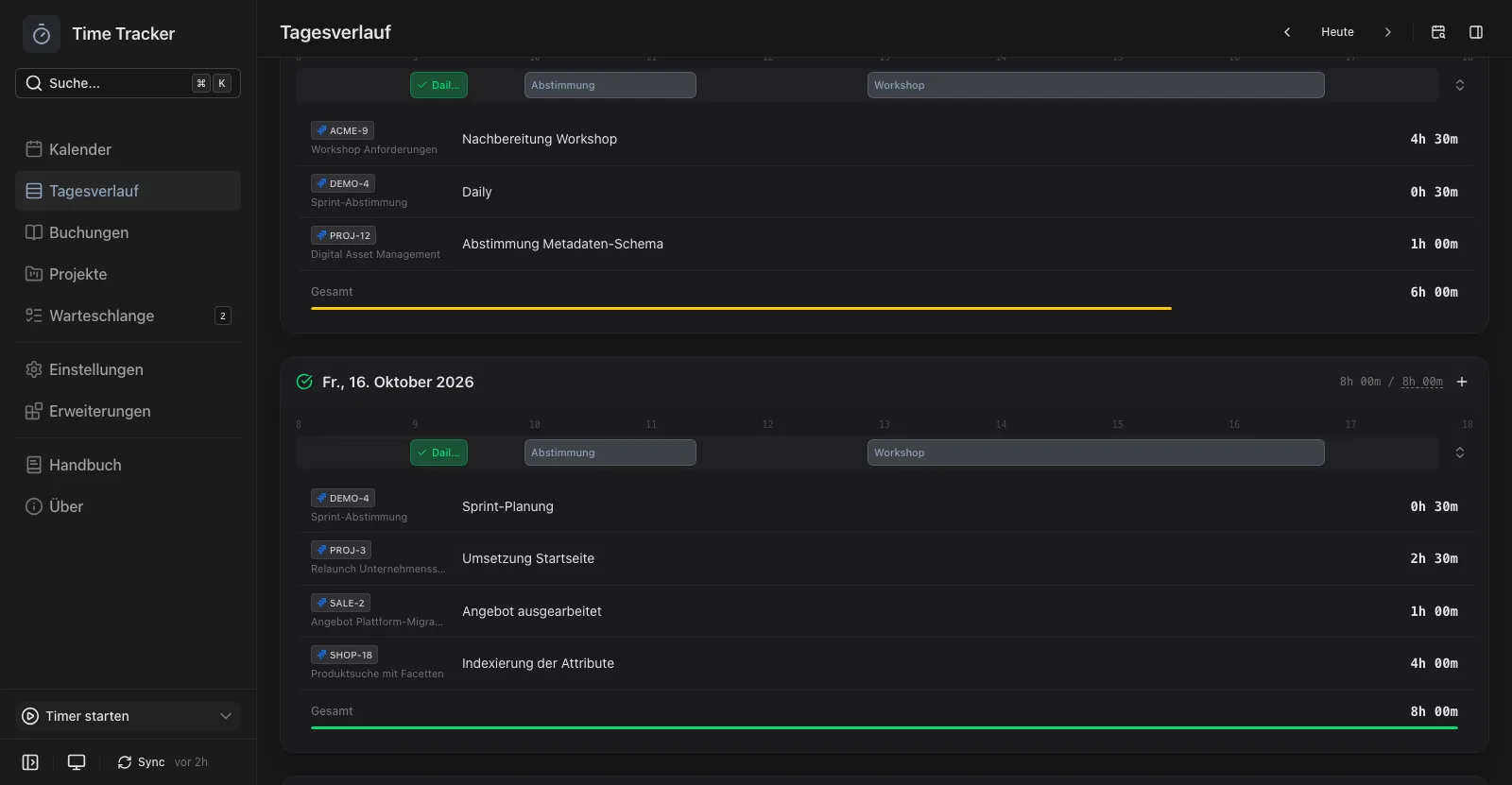This screenshot has height=785, width=1512.
Task: Collapse sidebar with the bottom panel icon
Action: [30, 762]
